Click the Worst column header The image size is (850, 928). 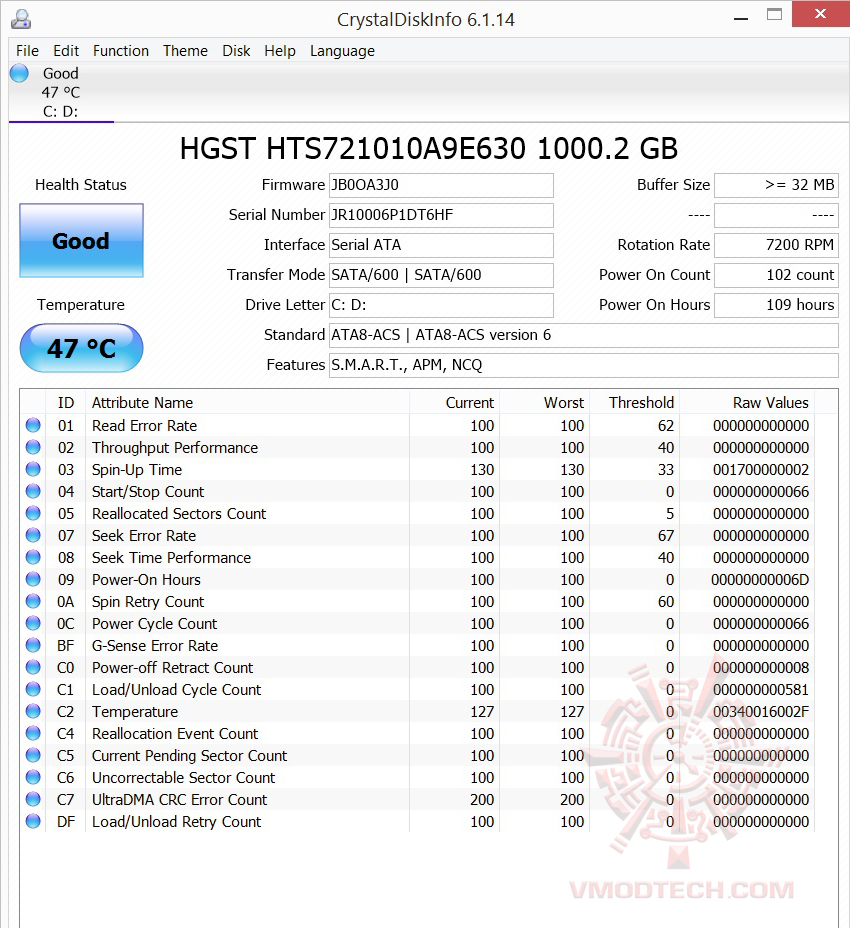[x=545, y=402]
